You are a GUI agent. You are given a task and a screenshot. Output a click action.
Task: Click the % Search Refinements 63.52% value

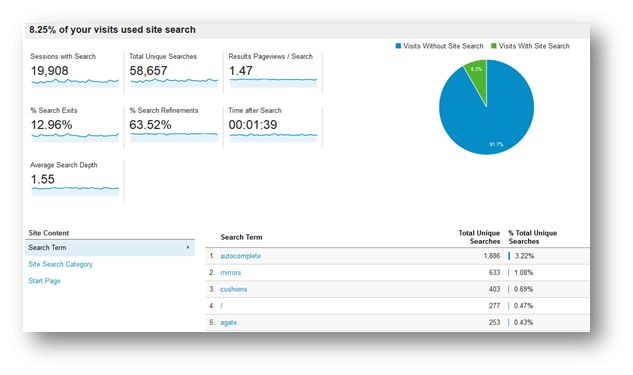(150, 125)
